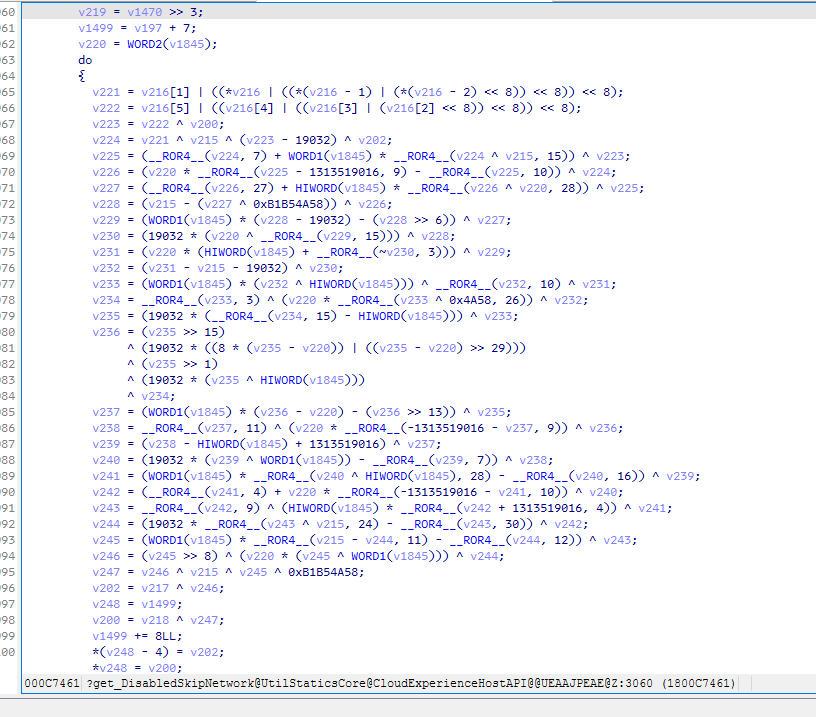Click the line 'v219 = v1470 >> 3;'
Screen dimensions: 816x717
click(x=141, y=11)
